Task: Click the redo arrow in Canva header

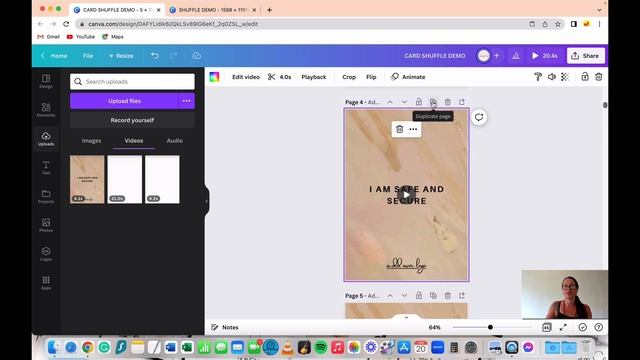Action: [x=174, y=56]
